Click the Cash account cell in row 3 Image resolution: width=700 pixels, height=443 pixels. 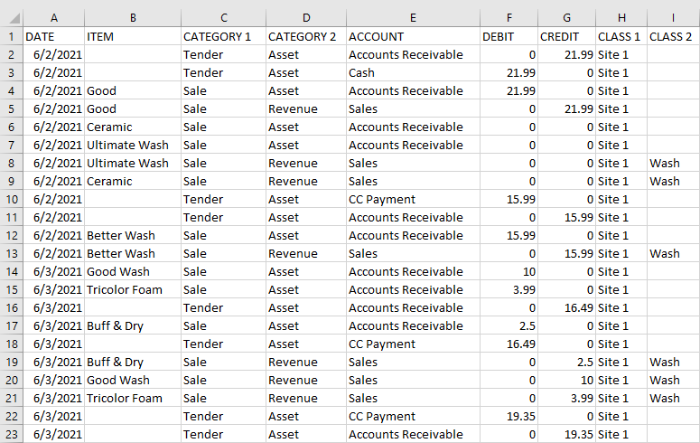tap(412, 73)
